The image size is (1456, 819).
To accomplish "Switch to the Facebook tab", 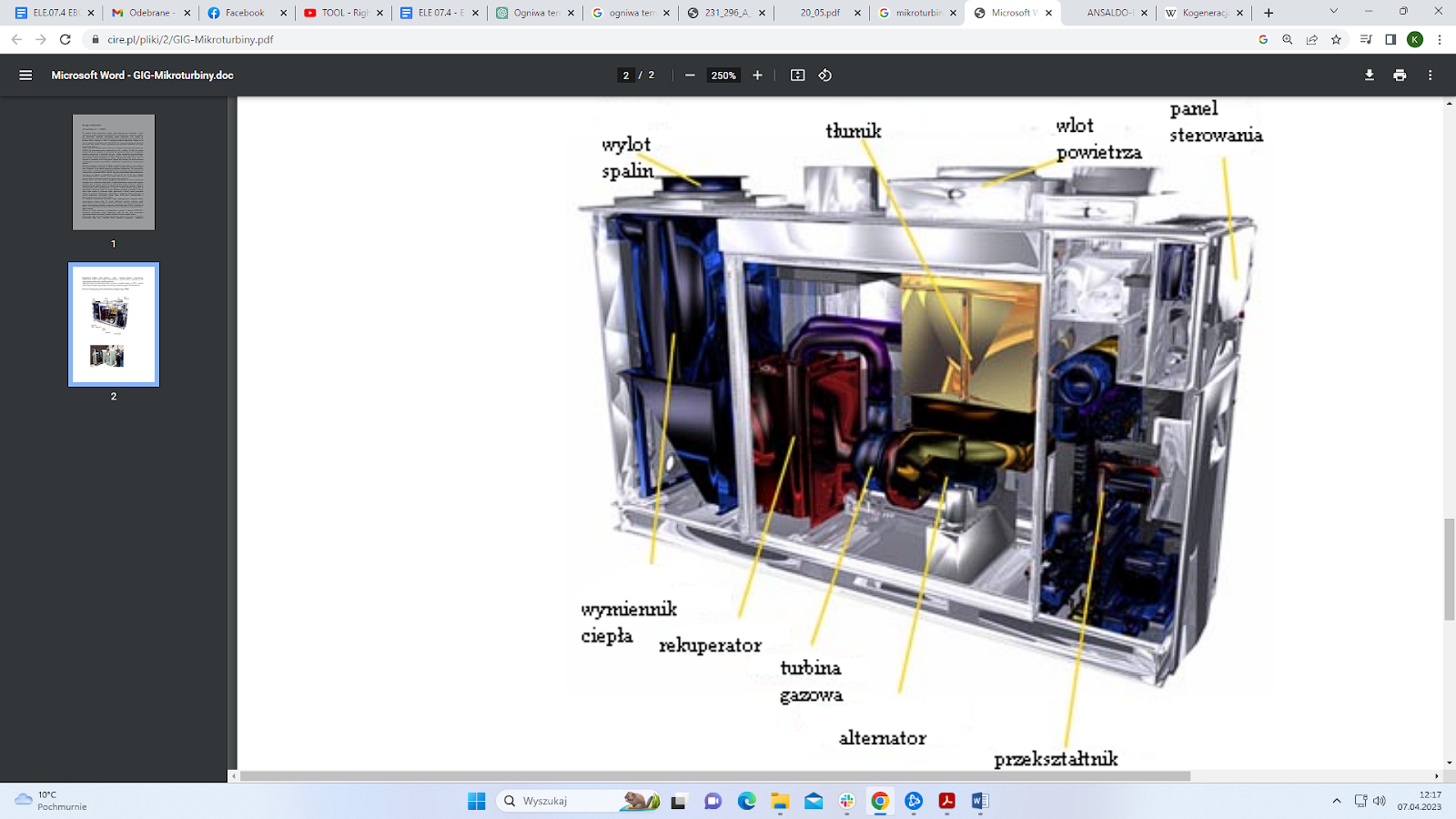I will point(244,13).
